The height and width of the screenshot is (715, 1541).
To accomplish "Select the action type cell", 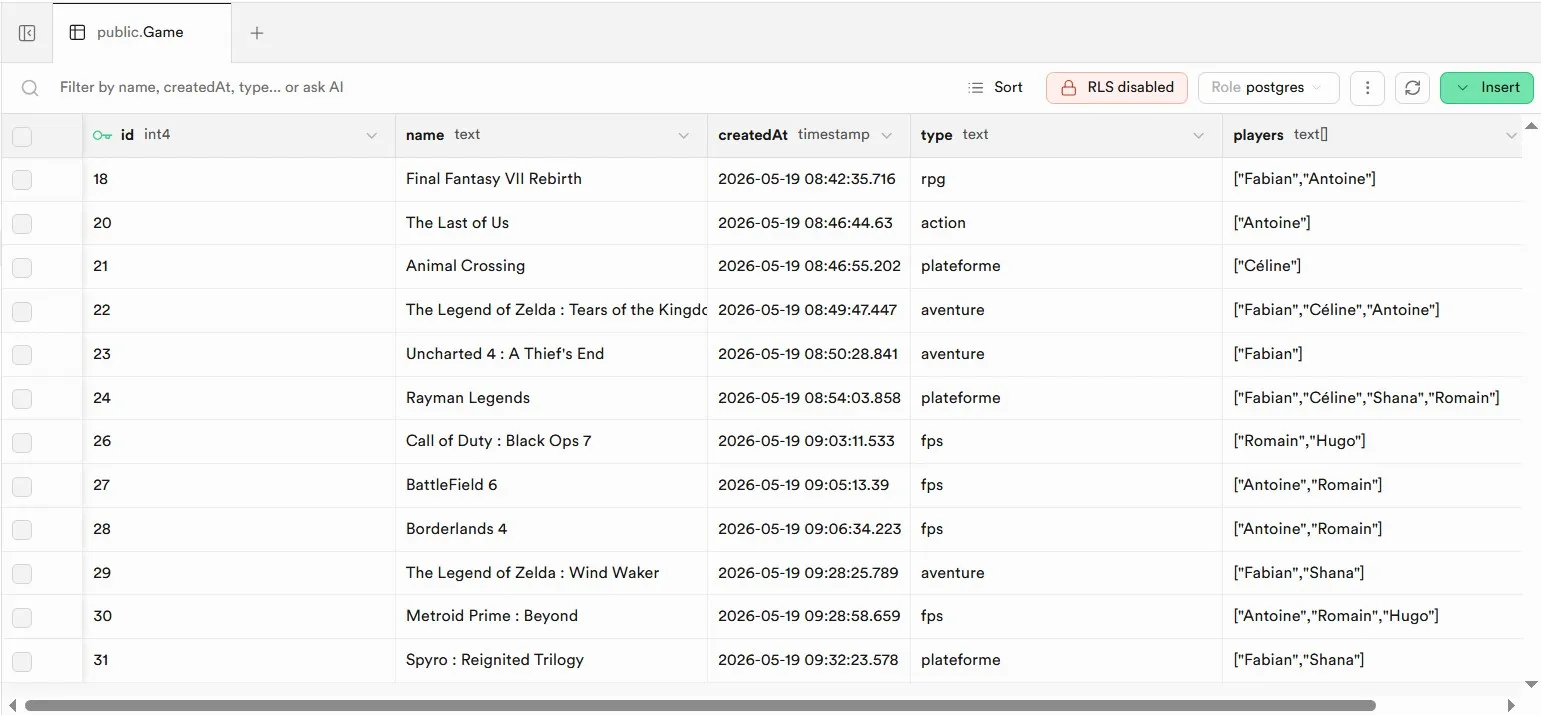I will 1066,223.
